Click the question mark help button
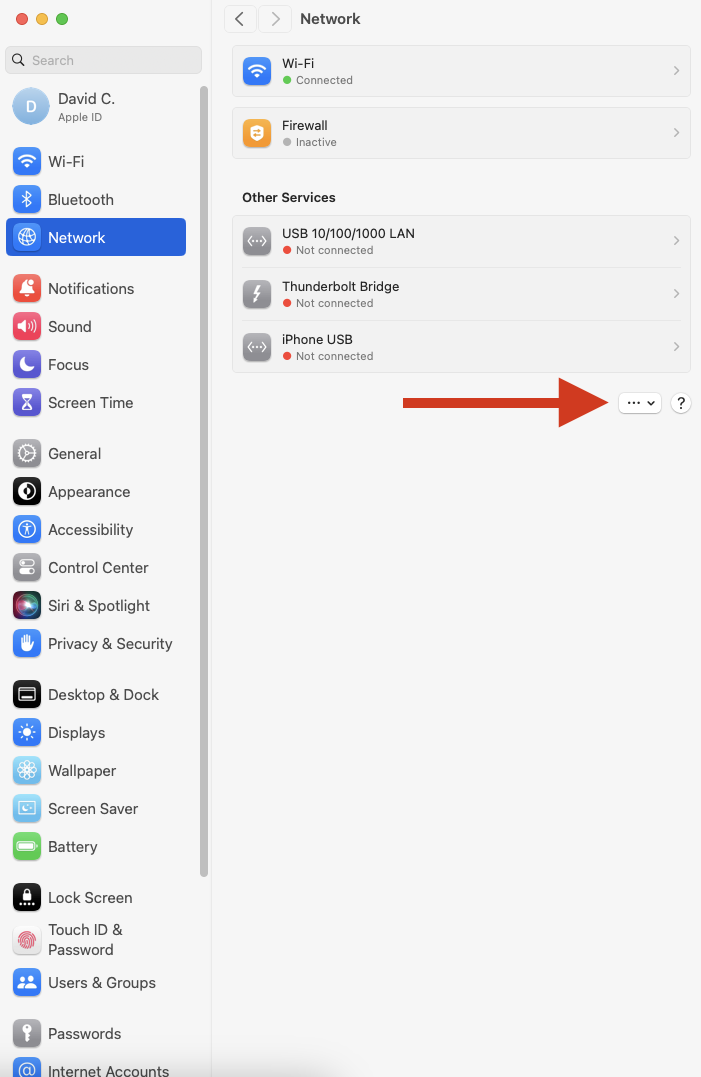 pos(680,403)
